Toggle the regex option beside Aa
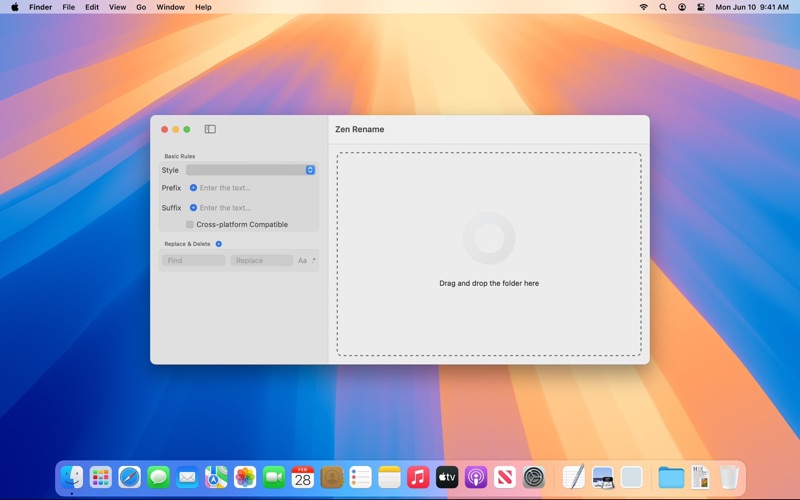Viewport: 800px width, 500px height. [x=313, y=261]
